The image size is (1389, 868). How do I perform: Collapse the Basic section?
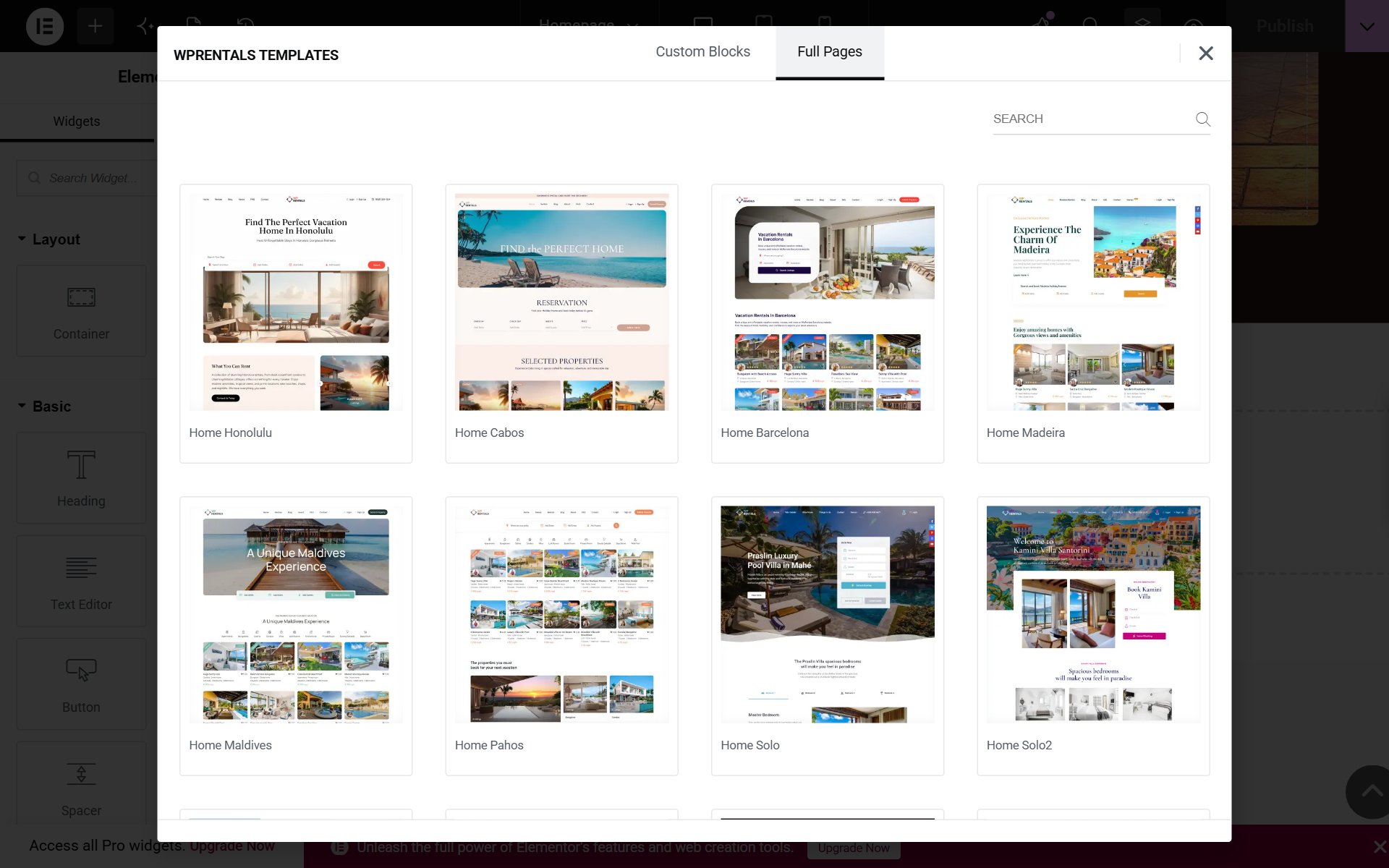[44, 407]
